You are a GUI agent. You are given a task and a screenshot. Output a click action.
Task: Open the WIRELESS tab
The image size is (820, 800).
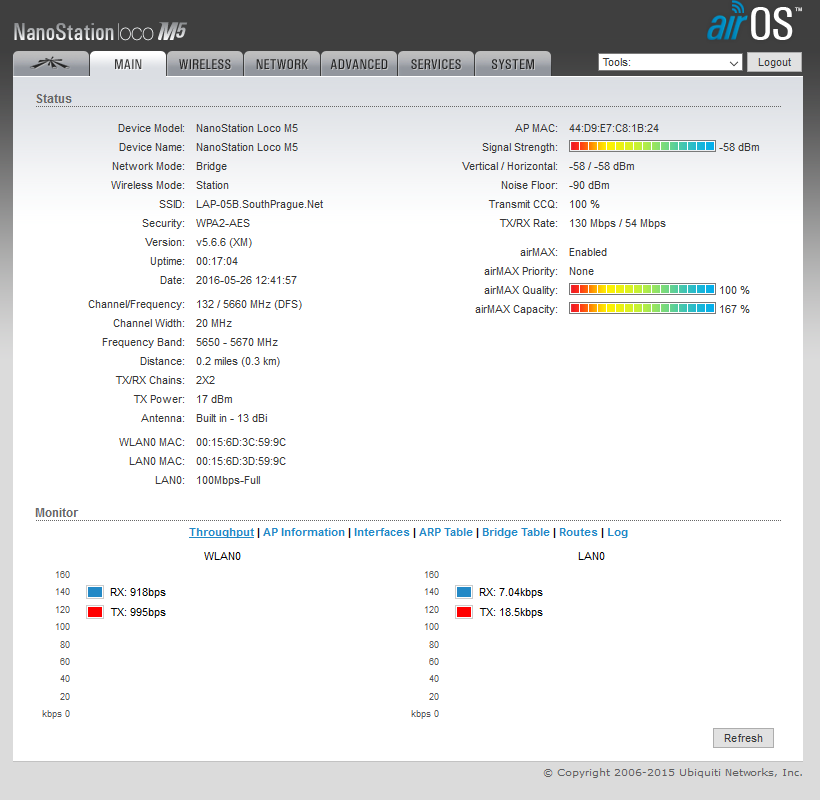[x=205, y=64]
